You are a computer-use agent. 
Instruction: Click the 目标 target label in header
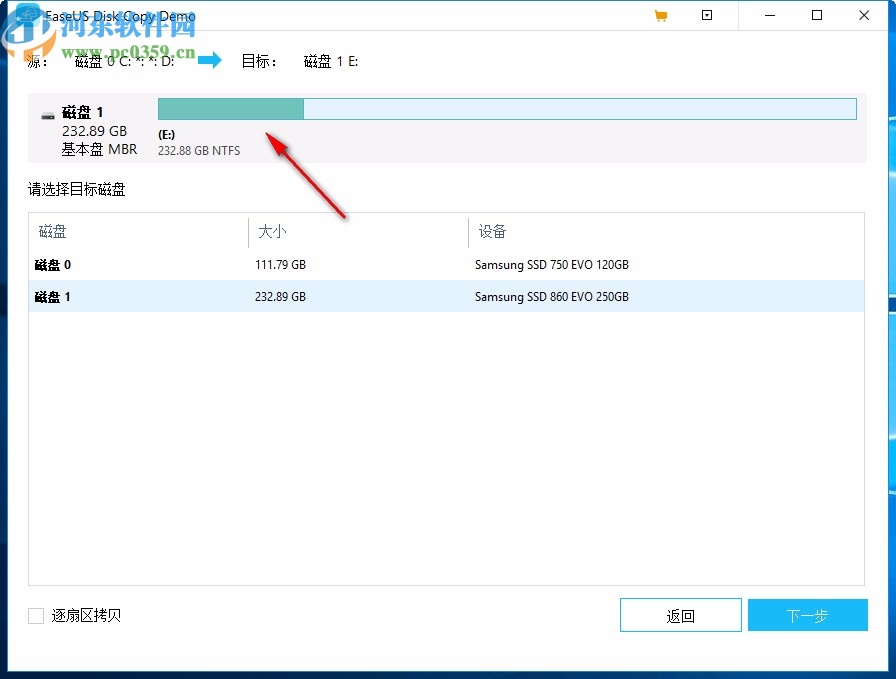pyautogui.click(x=258, y=61)
